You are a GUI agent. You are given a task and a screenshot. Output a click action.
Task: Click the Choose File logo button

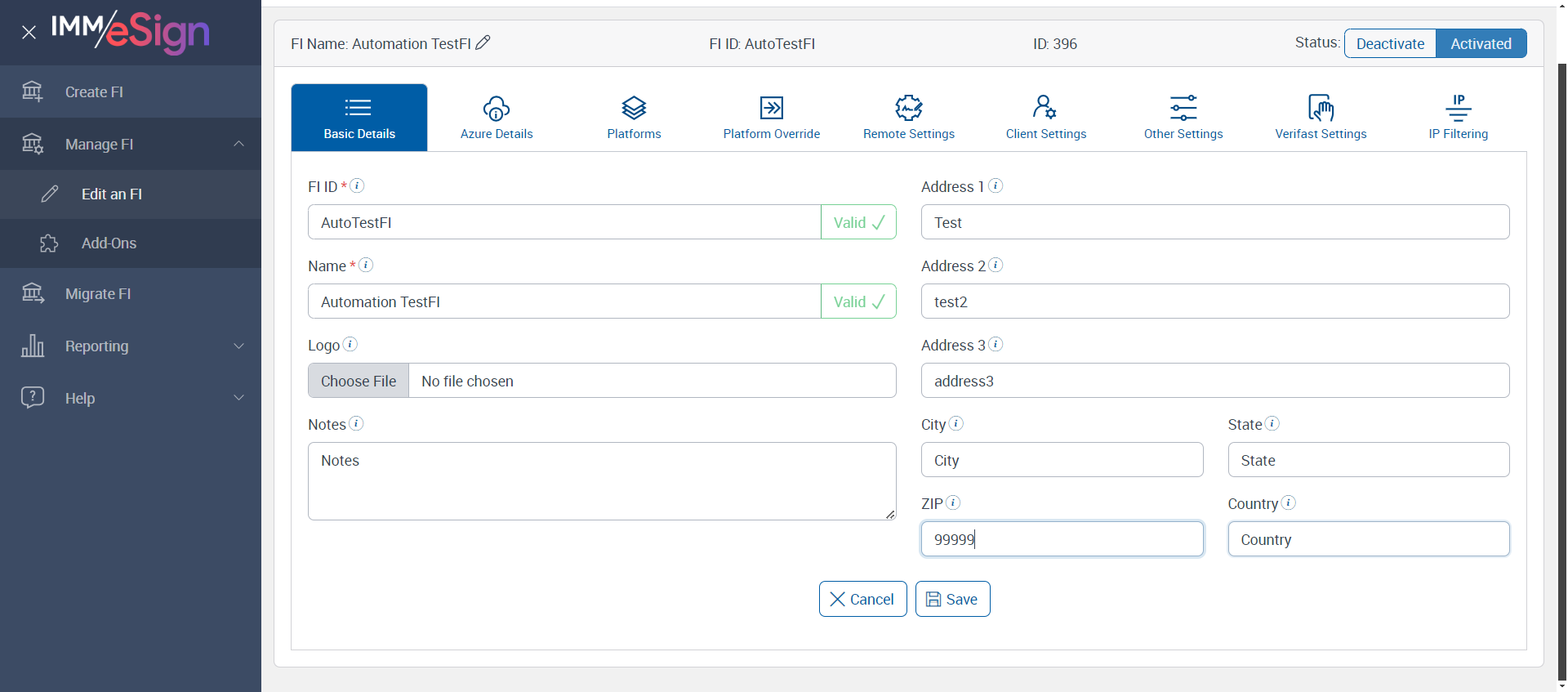pos(359,381)
